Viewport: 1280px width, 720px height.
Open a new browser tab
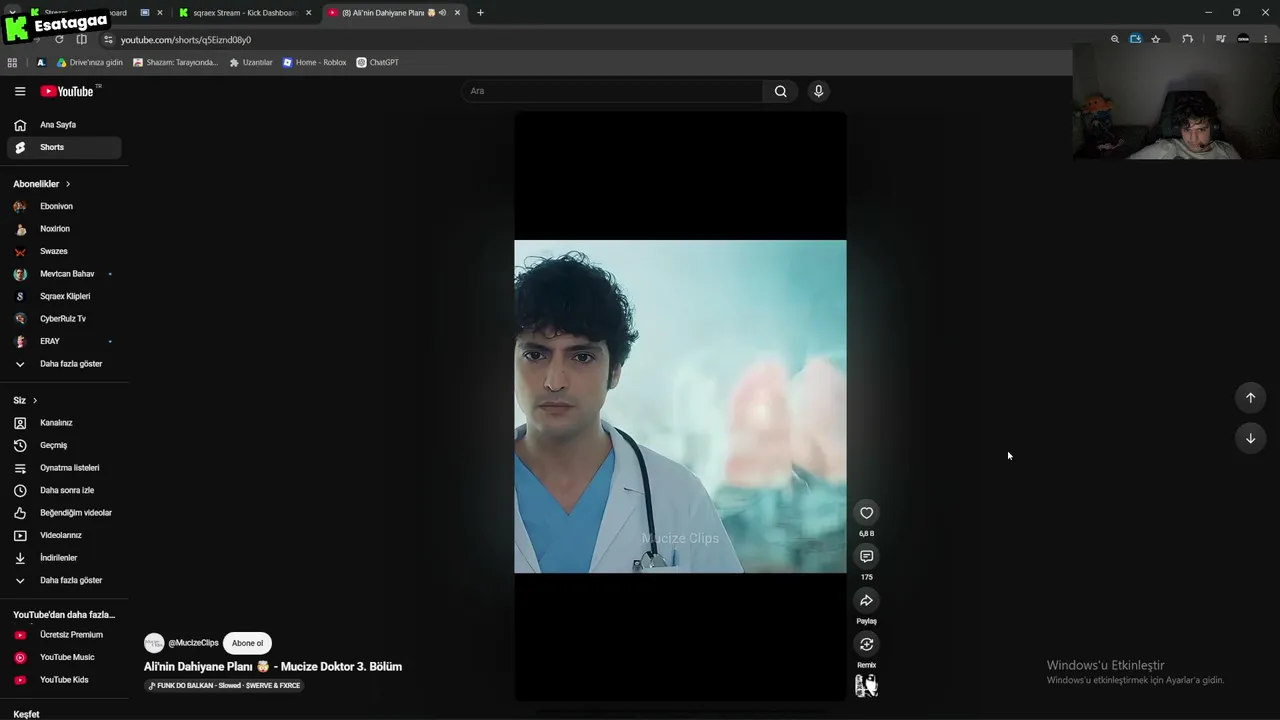[x=480, y=13]
